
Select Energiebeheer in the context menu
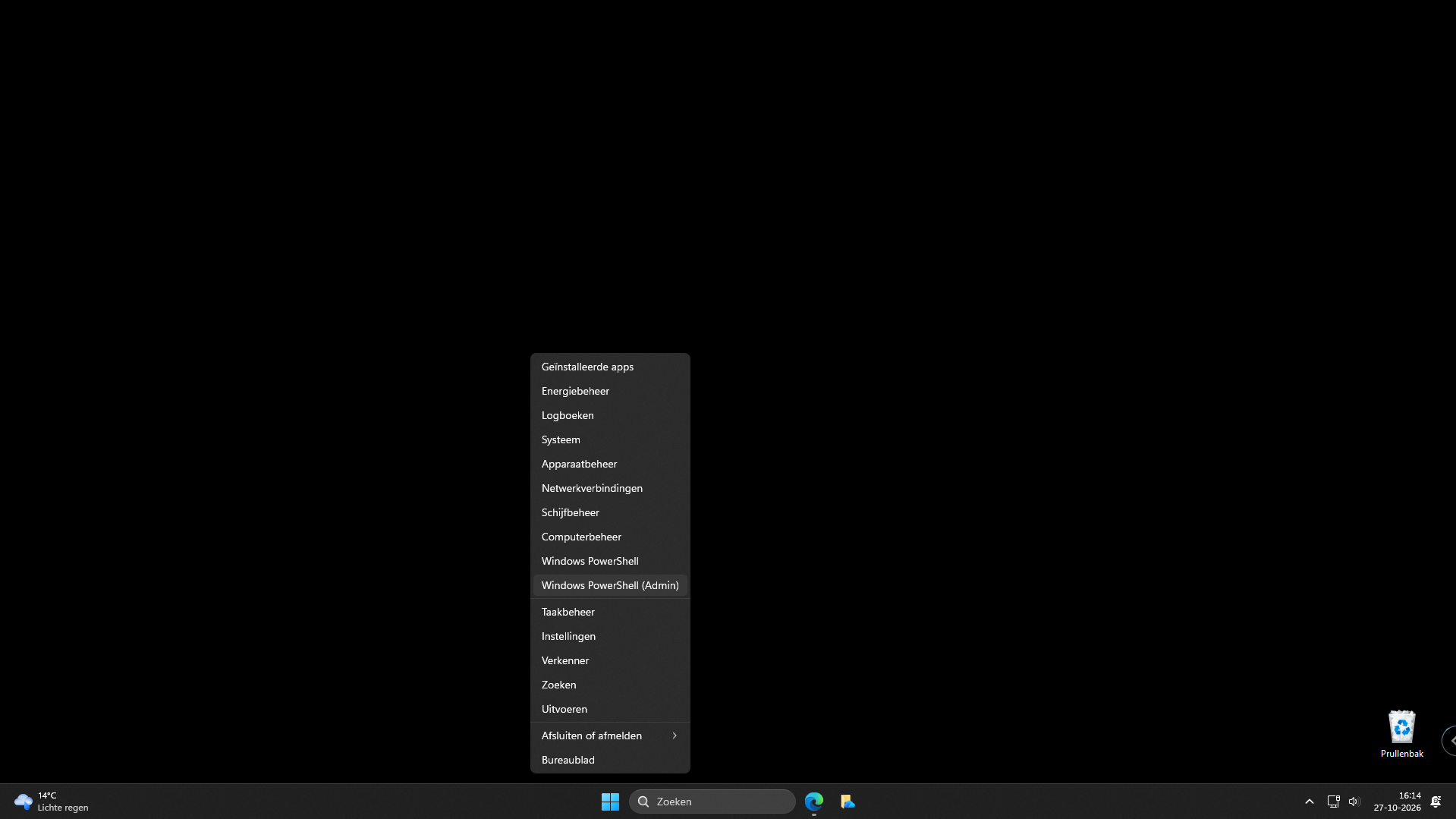610,391
